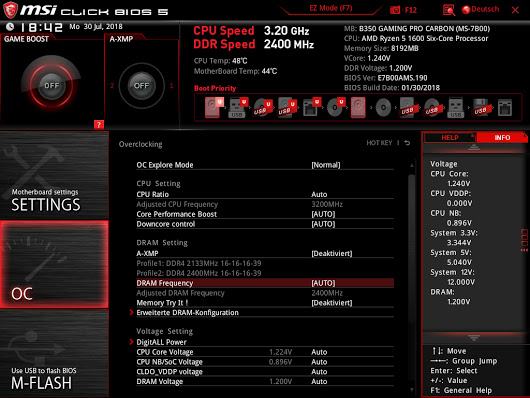Screen dimensions: 530x398
Task: Open Downcore control [AUTO] option
Action: click(265, 224)
